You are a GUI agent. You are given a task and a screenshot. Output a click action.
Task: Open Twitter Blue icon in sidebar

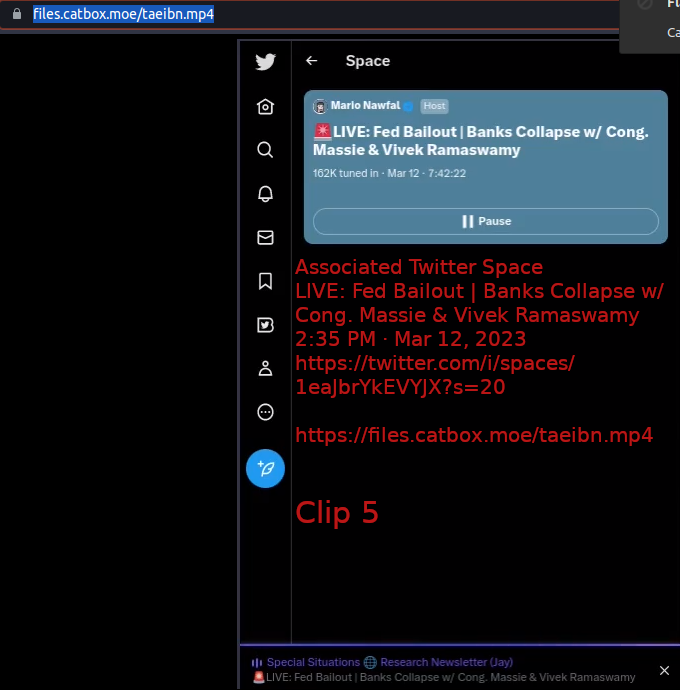pyautogui.click(x=265, y=325)
